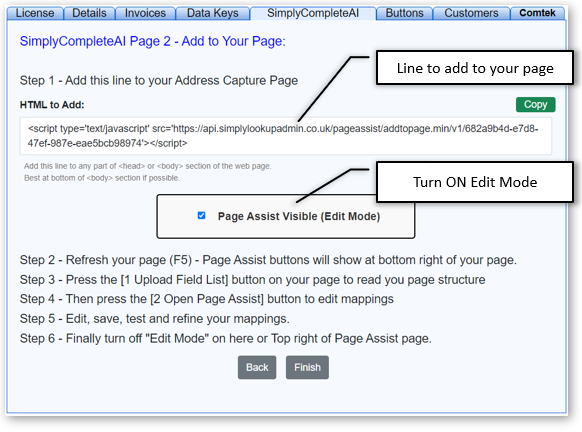Click the hint 'Best at bottom of <body> section'
Image resolution: width=582 pixels, height=432 pixels.
(x=102, y=178)
